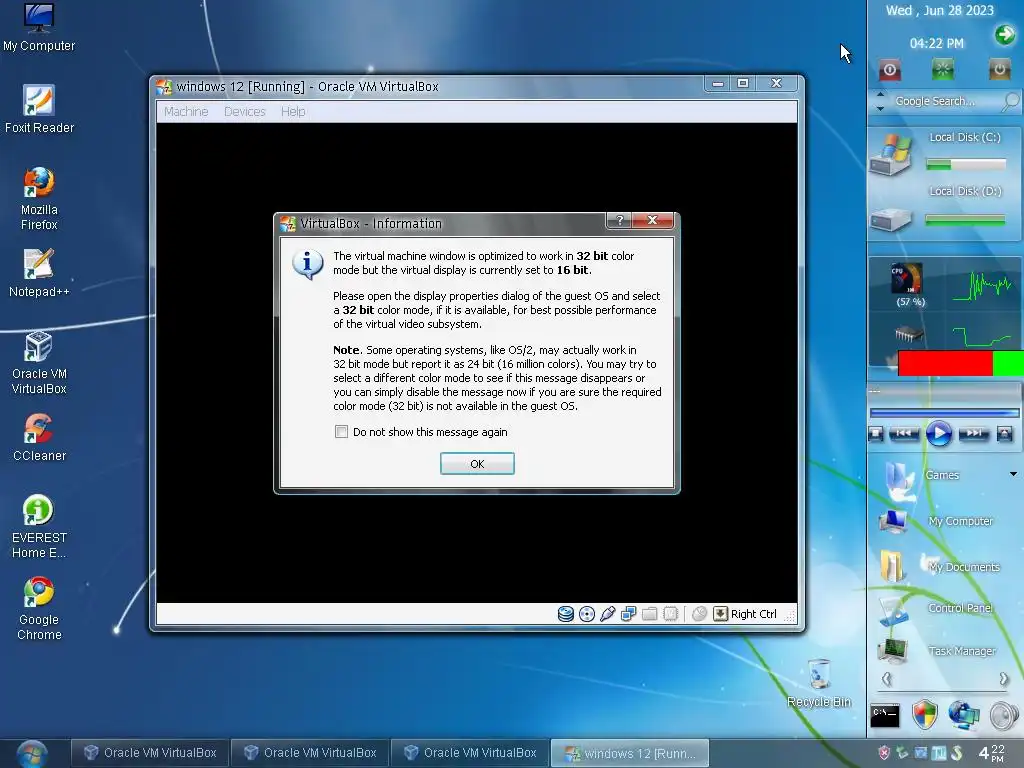Open the Machine menu

pos(186,112)
